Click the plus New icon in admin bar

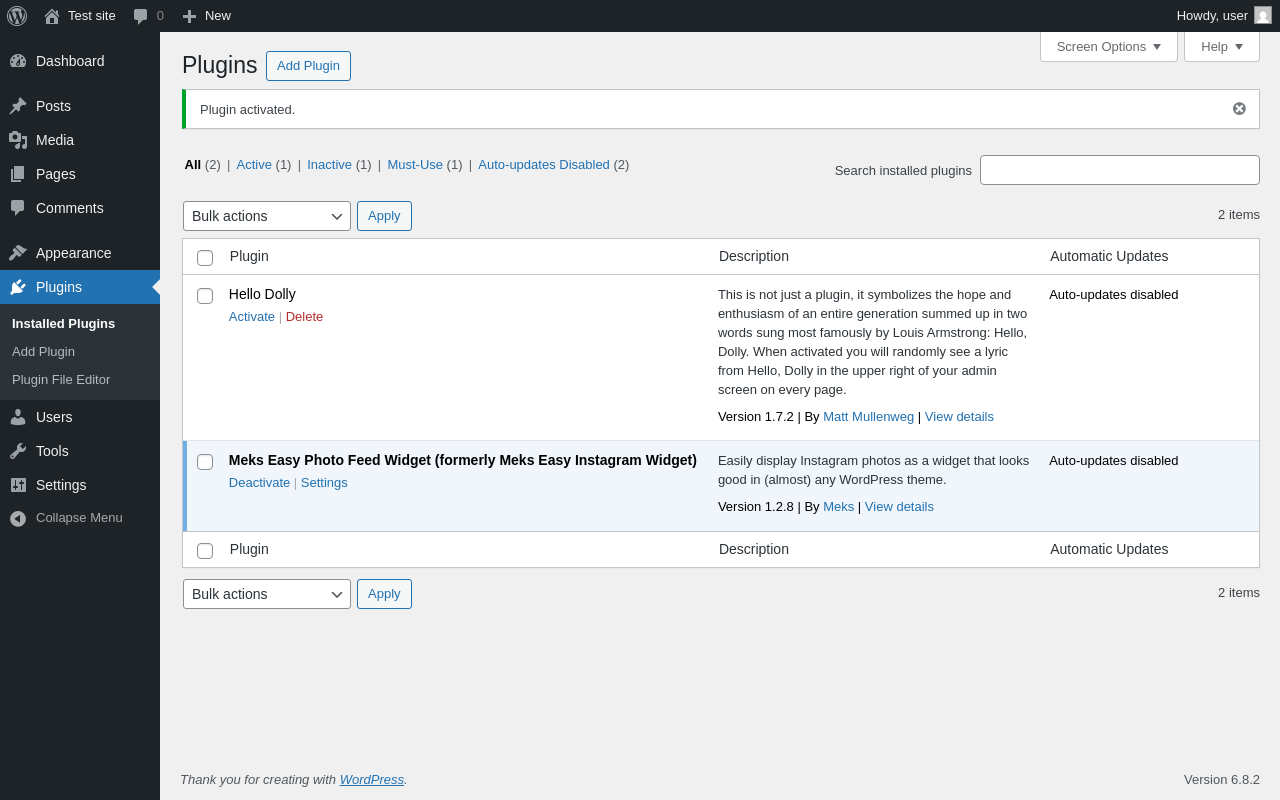(189, 16)
